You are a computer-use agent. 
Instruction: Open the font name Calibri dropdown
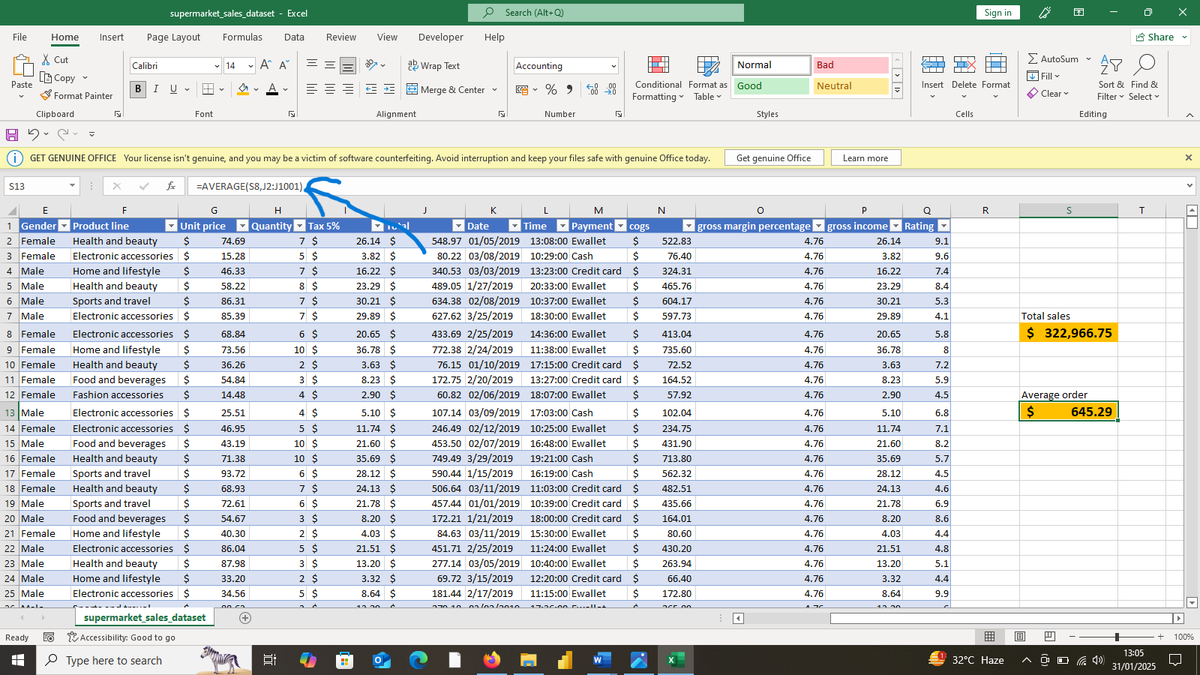click(218, 65)
